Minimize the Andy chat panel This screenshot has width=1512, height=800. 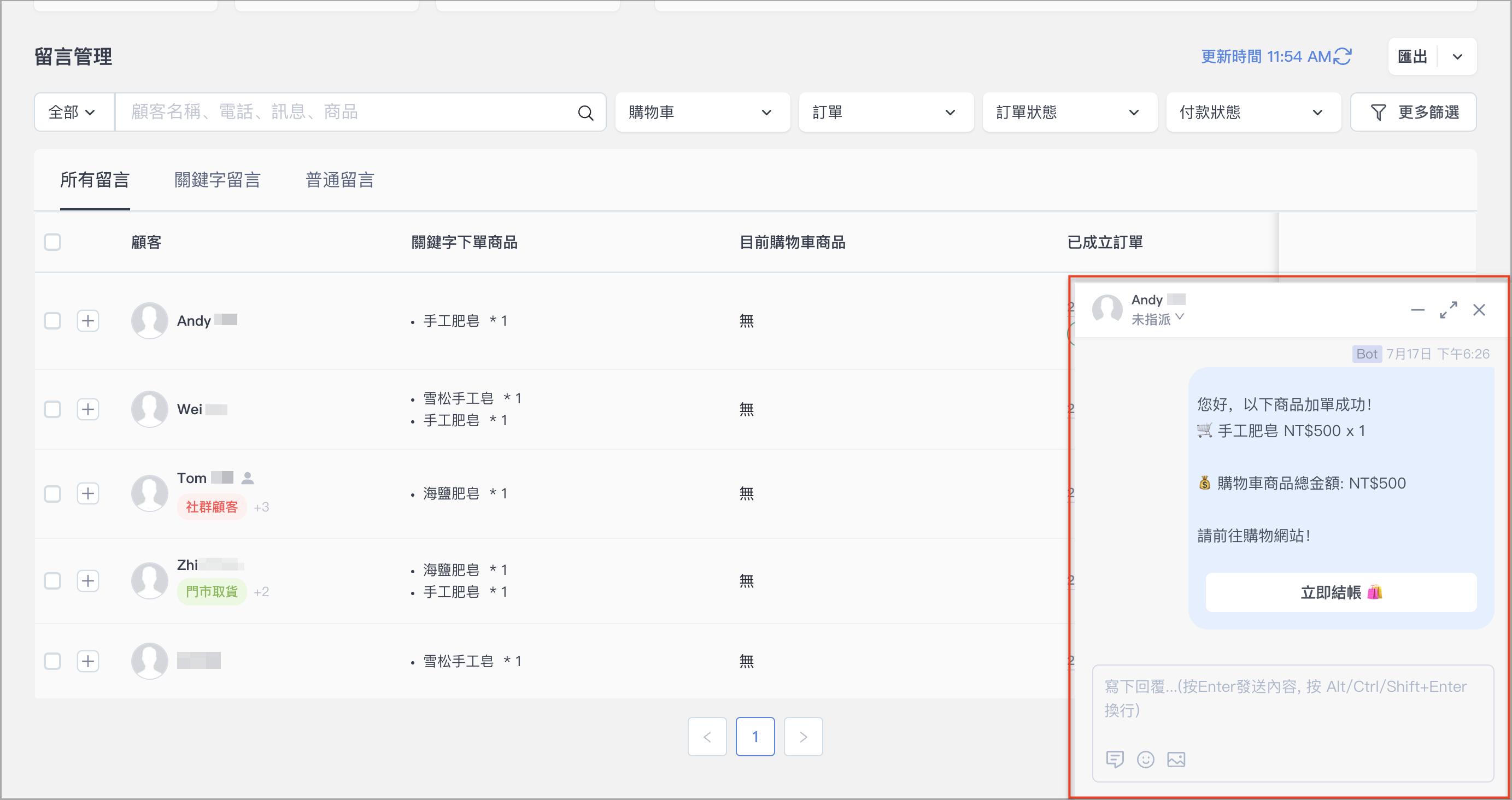pyautogui.click(x=1417, y=310)
